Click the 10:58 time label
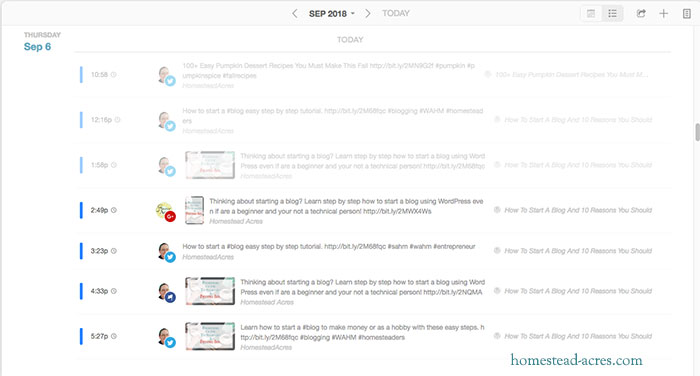Image resolution: width=700 pixels, height=376 pixels. (99, 75)
